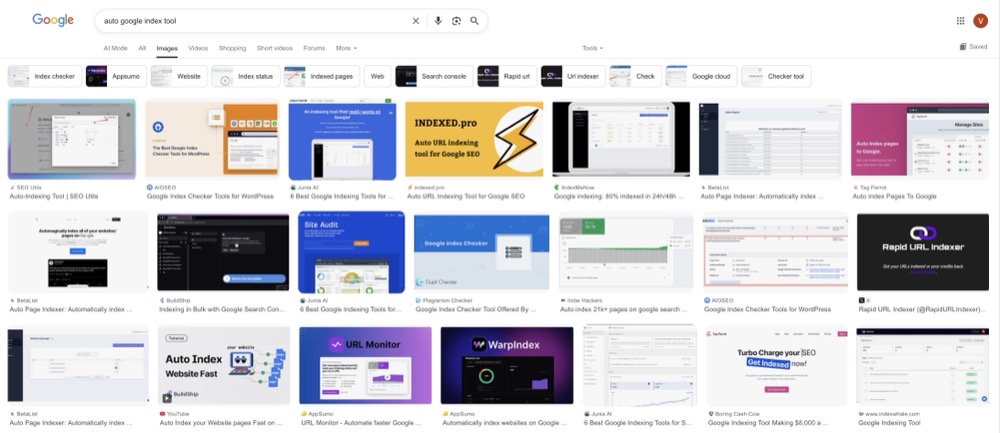This screenshot has height=433, width=1000.
Task: Open the 'Google Indexing Tool Making $8,000 a' link
Action: [768, 422]
